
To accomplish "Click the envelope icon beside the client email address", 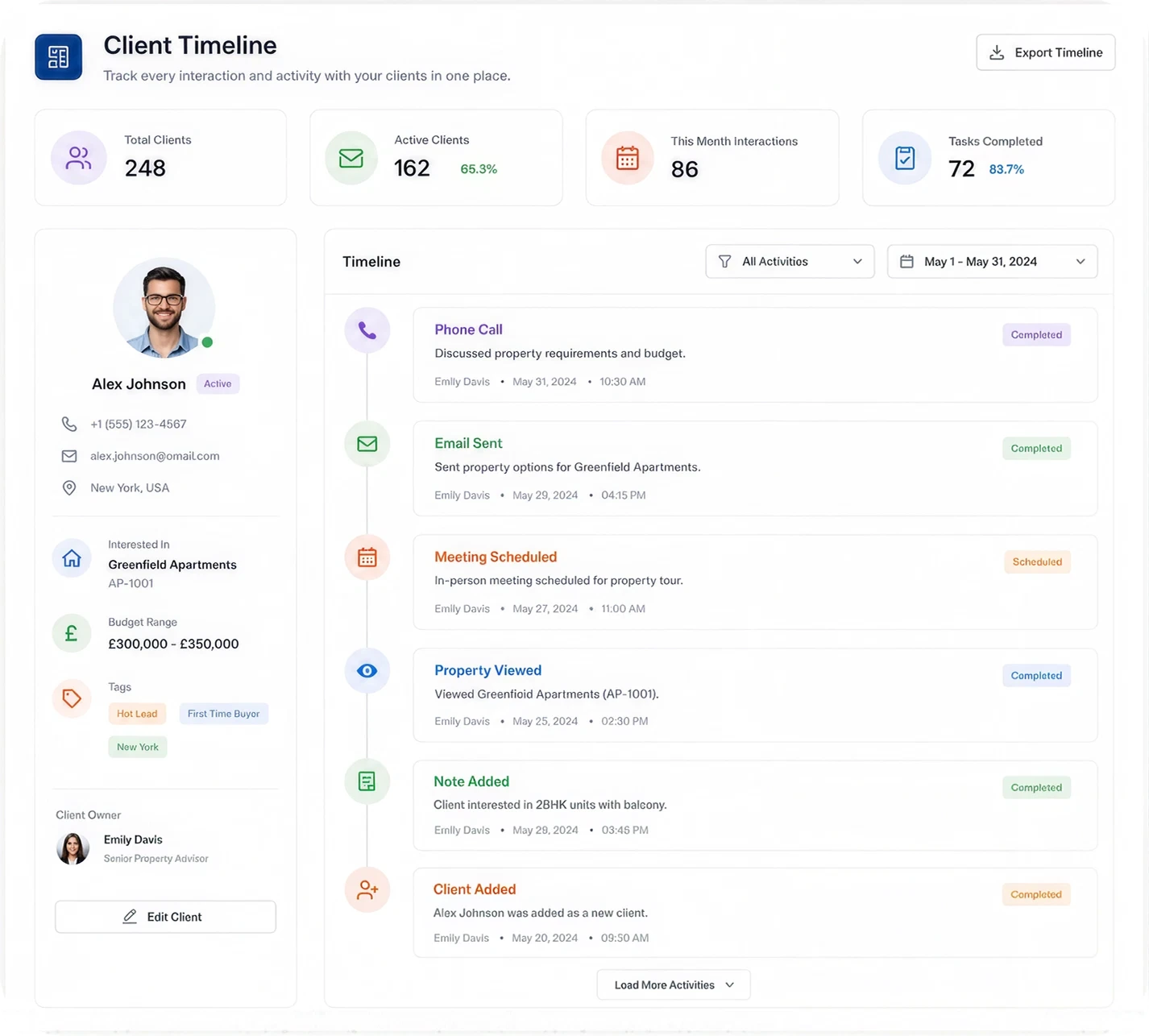I will pyautogui.click(x=69, y=456).
